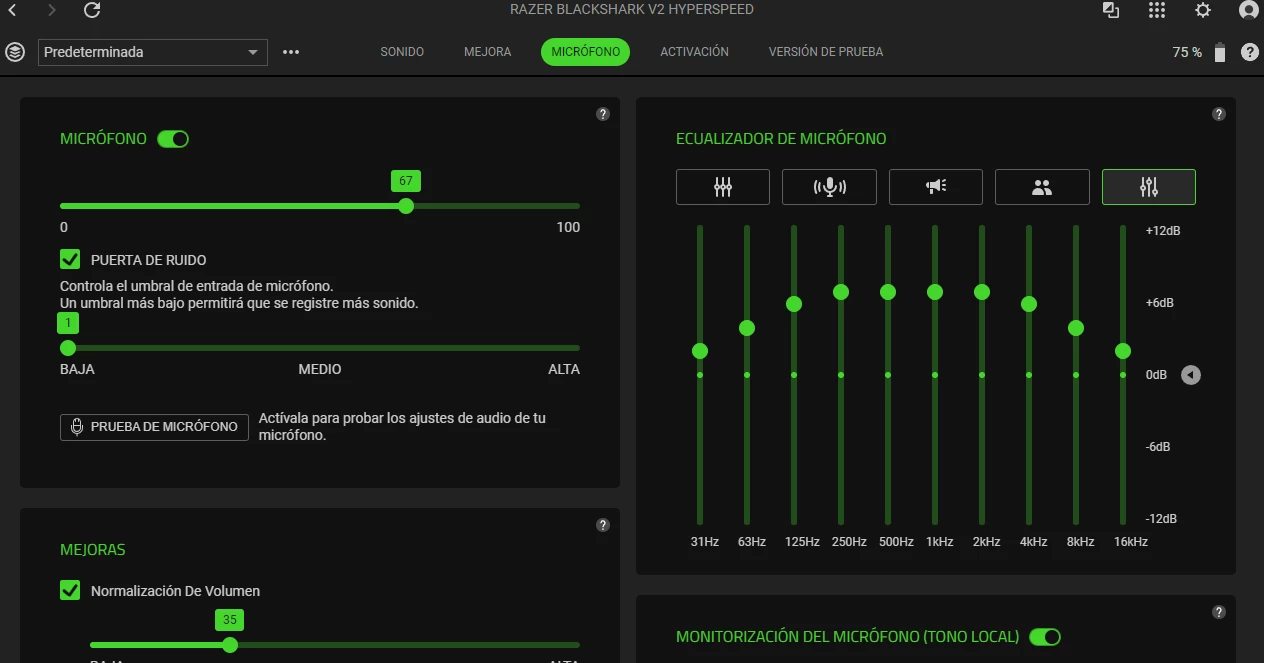This screenshot has width=1264, height=663.
Task: Adjust the 250Hz equalizer band handle
Action: click(841, 292)
